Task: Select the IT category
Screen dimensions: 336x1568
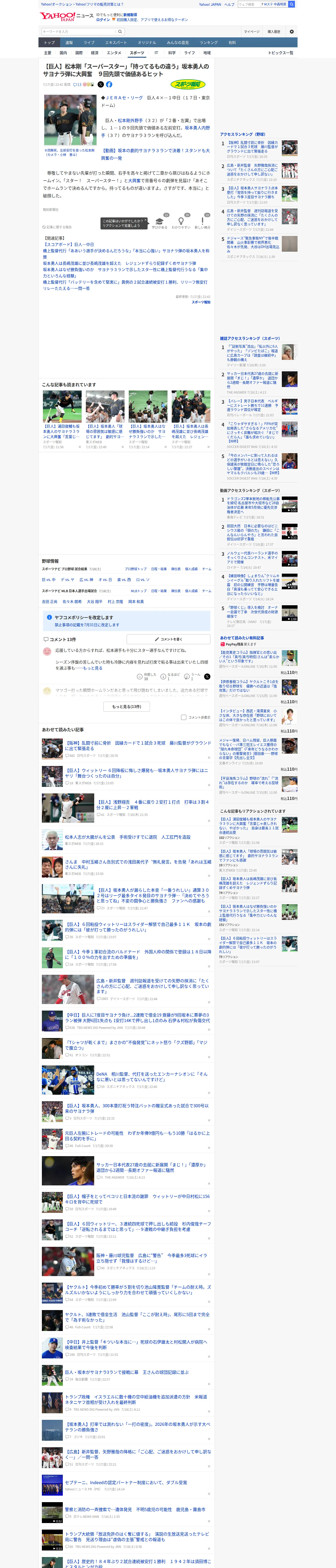Action: click(156, 53)
